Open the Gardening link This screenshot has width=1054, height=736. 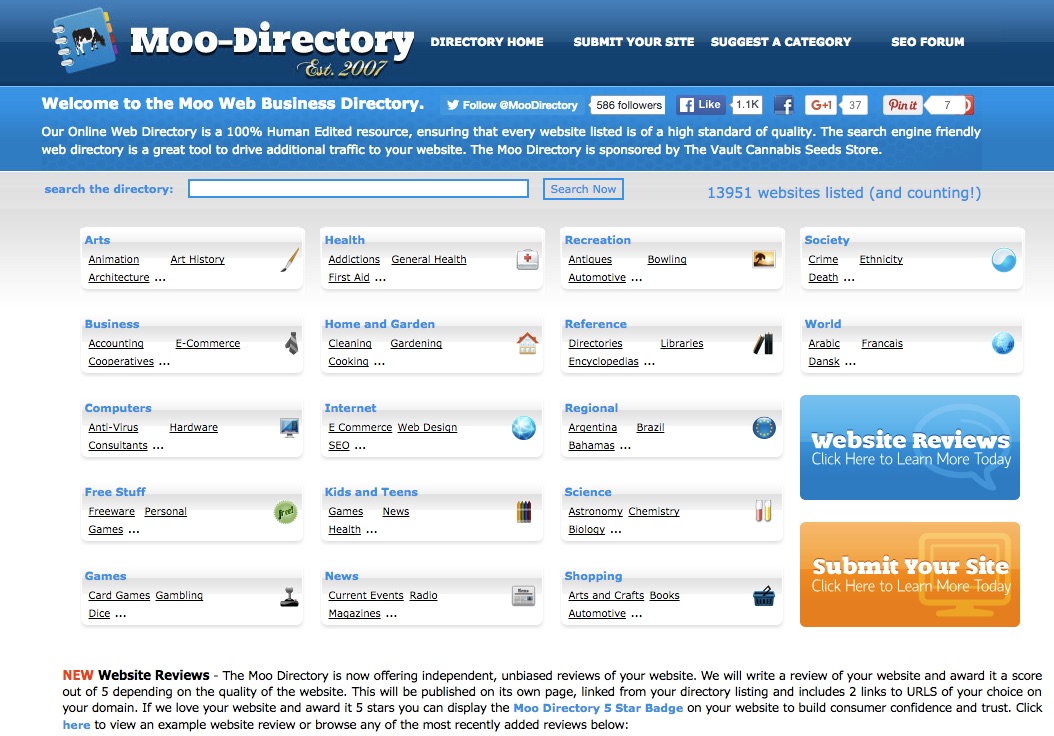pyautogui.click(x=416, y=343)
